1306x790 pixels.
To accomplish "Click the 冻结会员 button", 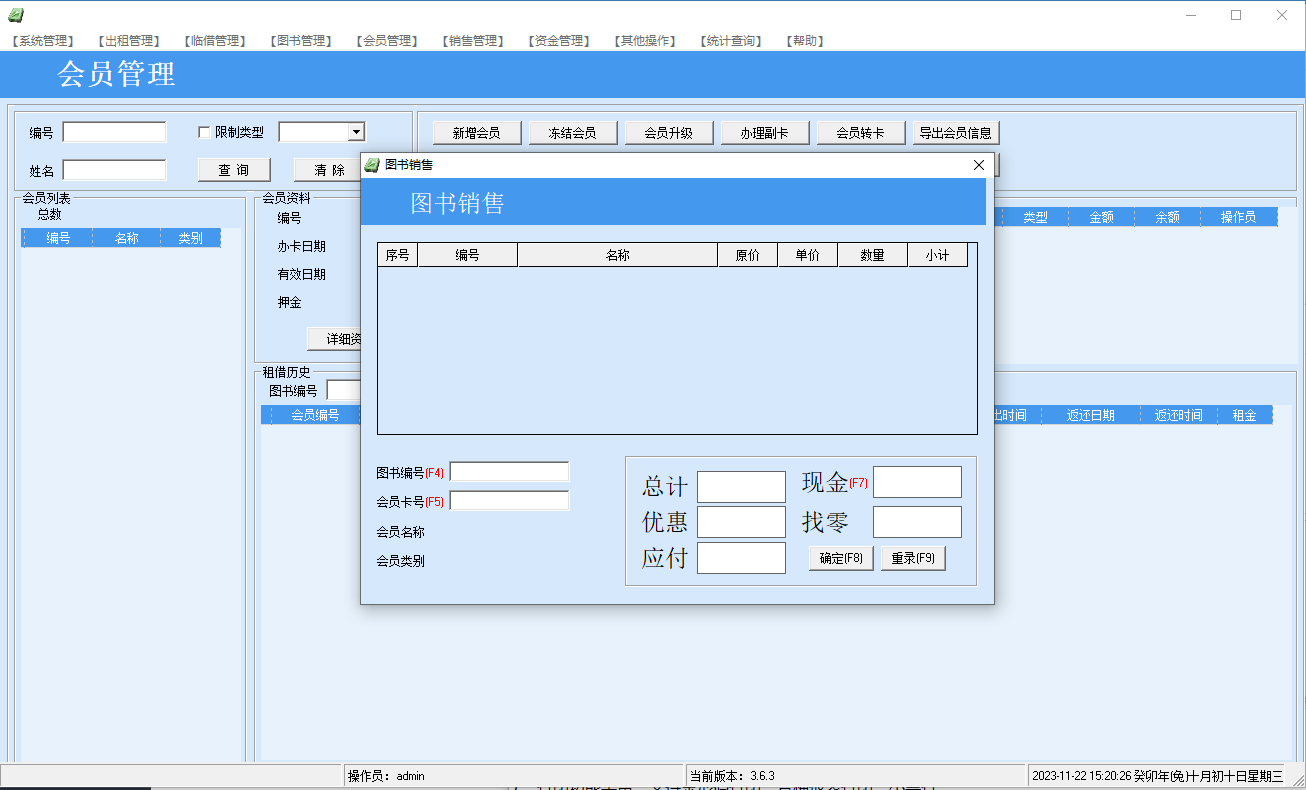I will click(572, 133).
